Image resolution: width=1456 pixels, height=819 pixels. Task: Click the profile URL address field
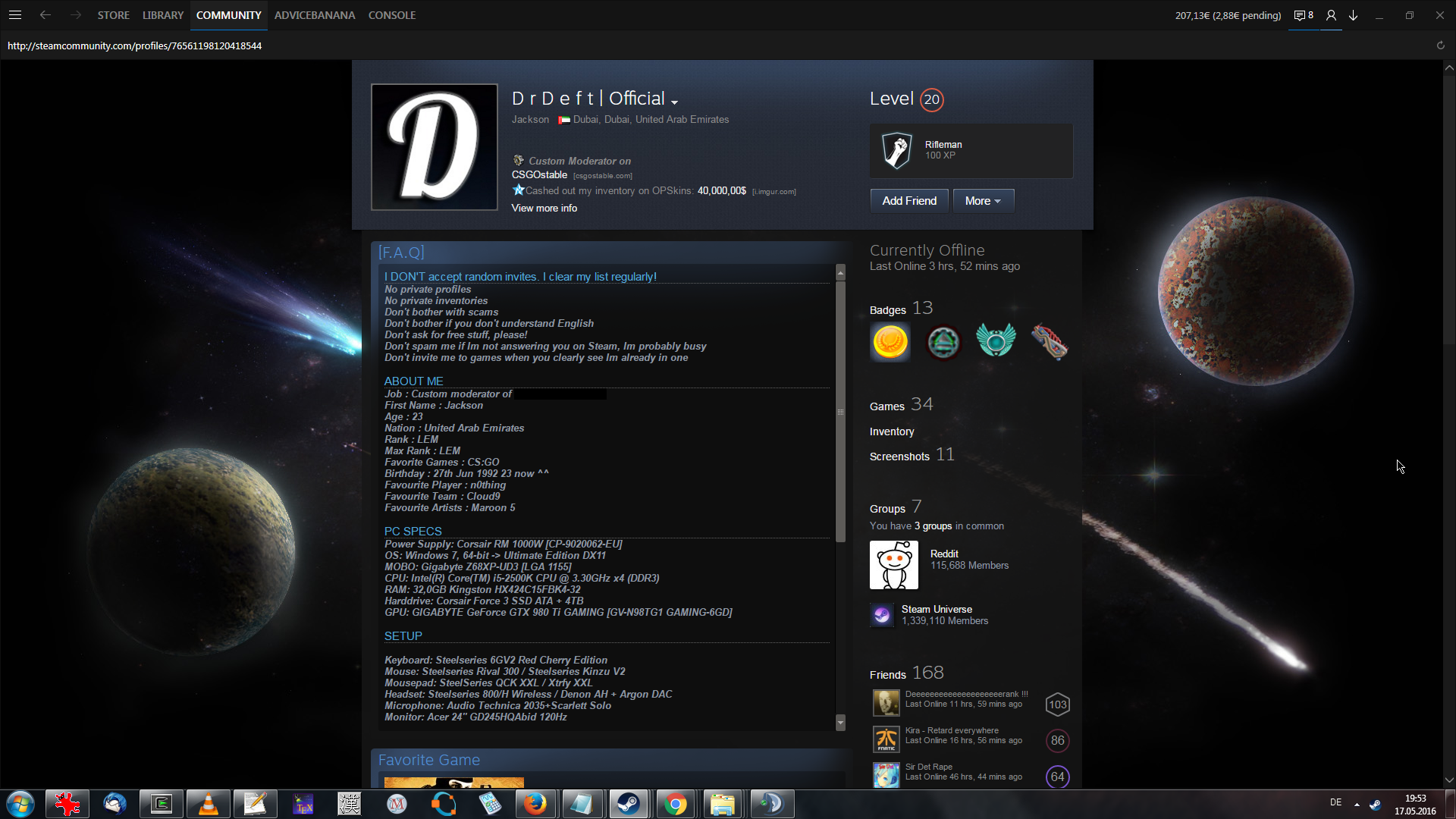coord(134,45)
